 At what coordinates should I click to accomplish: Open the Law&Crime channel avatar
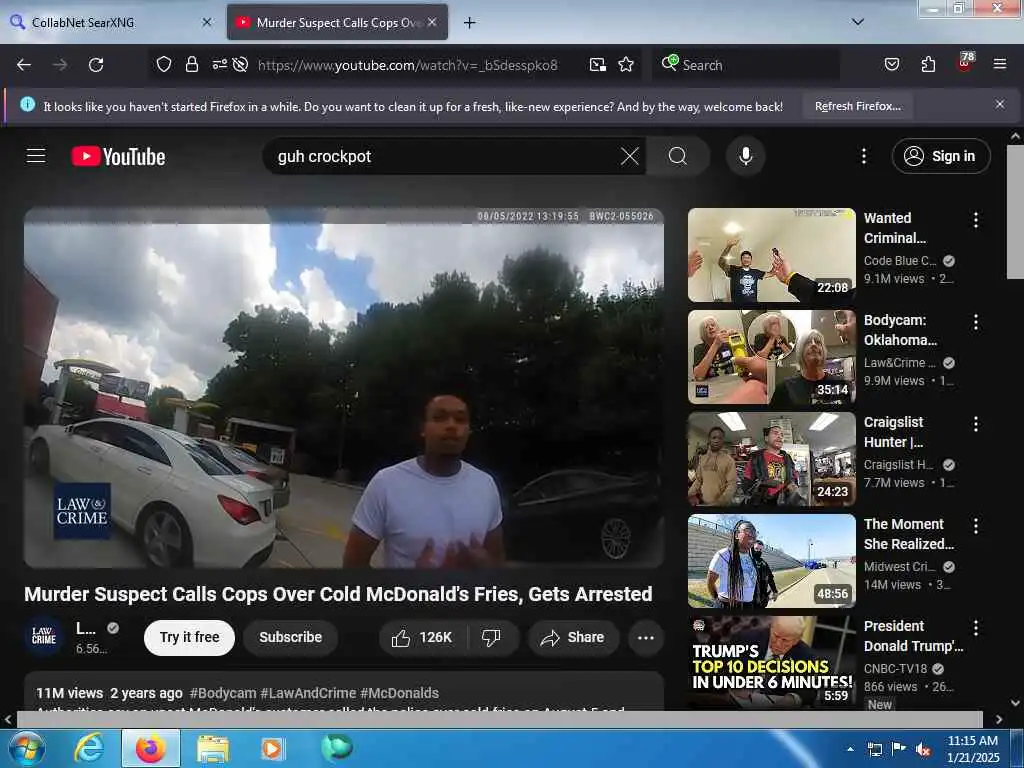tap(44, 636)
